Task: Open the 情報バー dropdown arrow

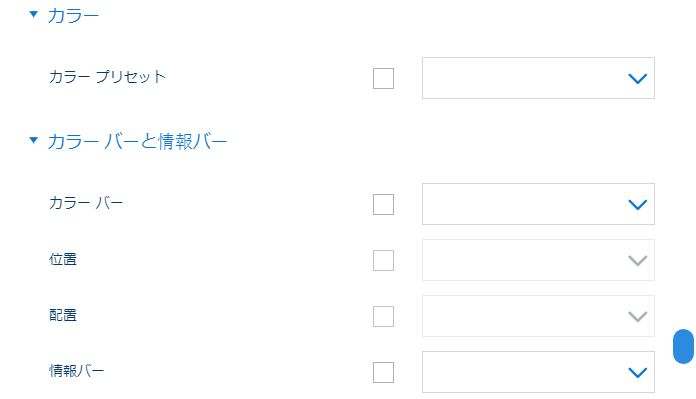Action: point(637,372)
